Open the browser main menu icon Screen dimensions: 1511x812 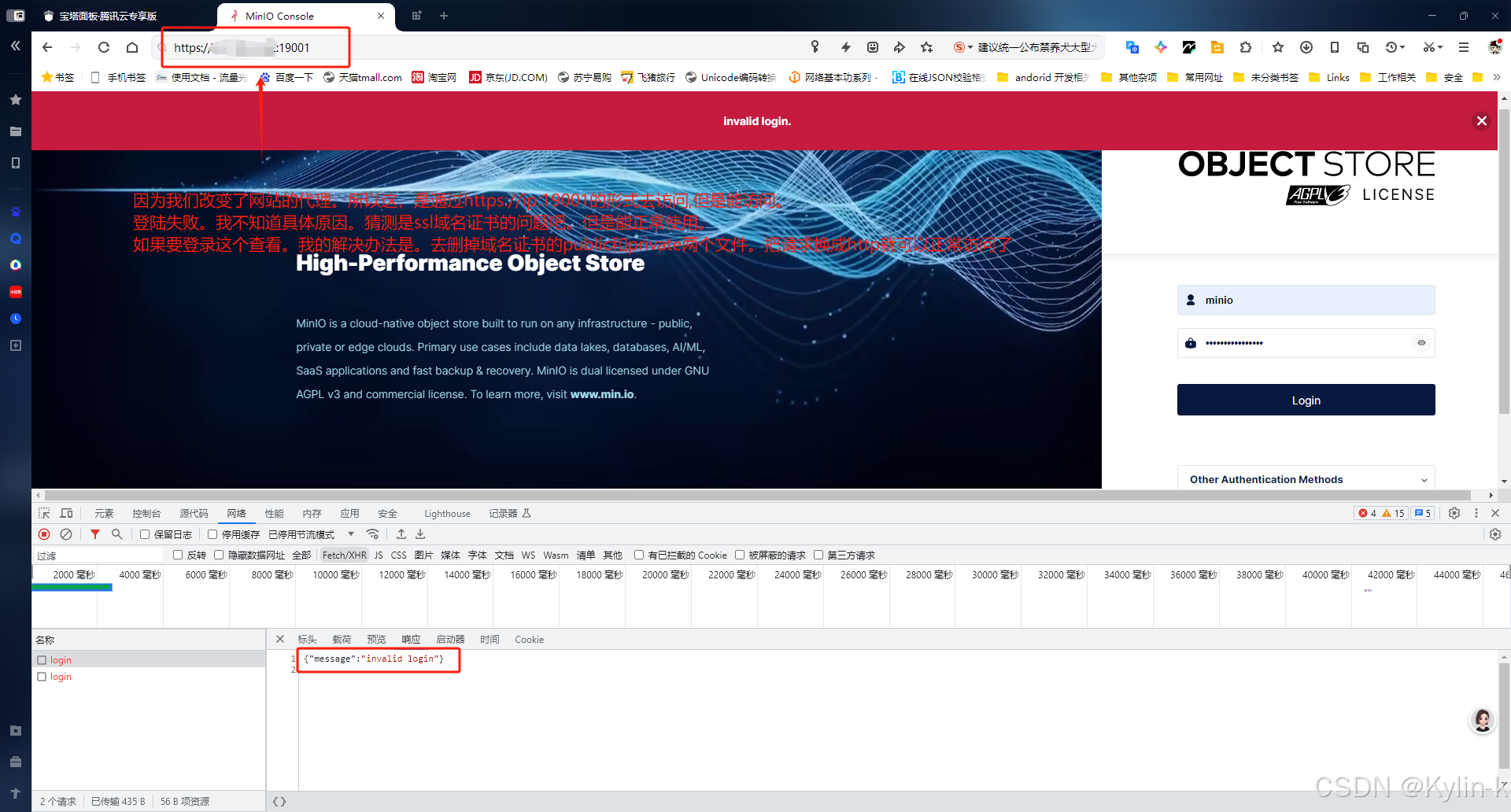1464,47
